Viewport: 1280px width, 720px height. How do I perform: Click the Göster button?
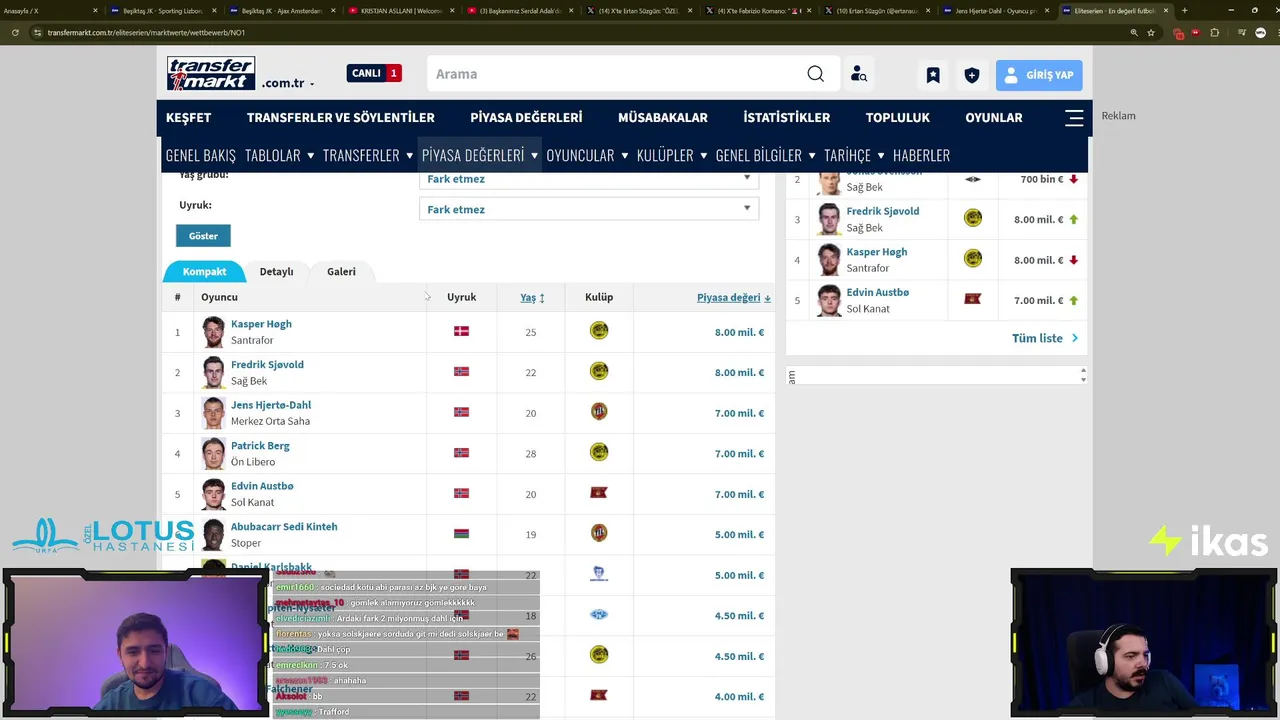click(203, 236)
